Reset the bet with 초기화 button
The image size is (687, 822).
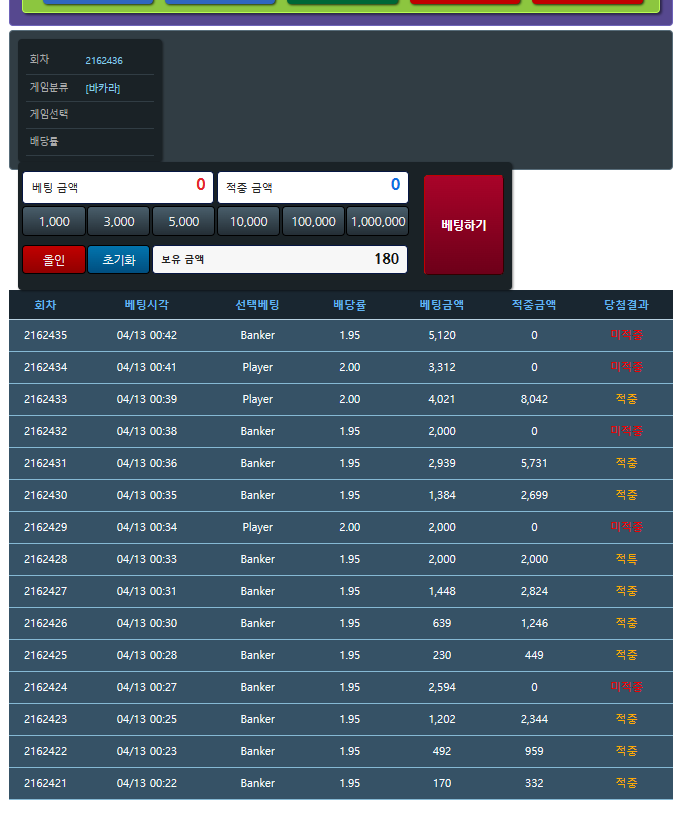click(x=118, y=260)
